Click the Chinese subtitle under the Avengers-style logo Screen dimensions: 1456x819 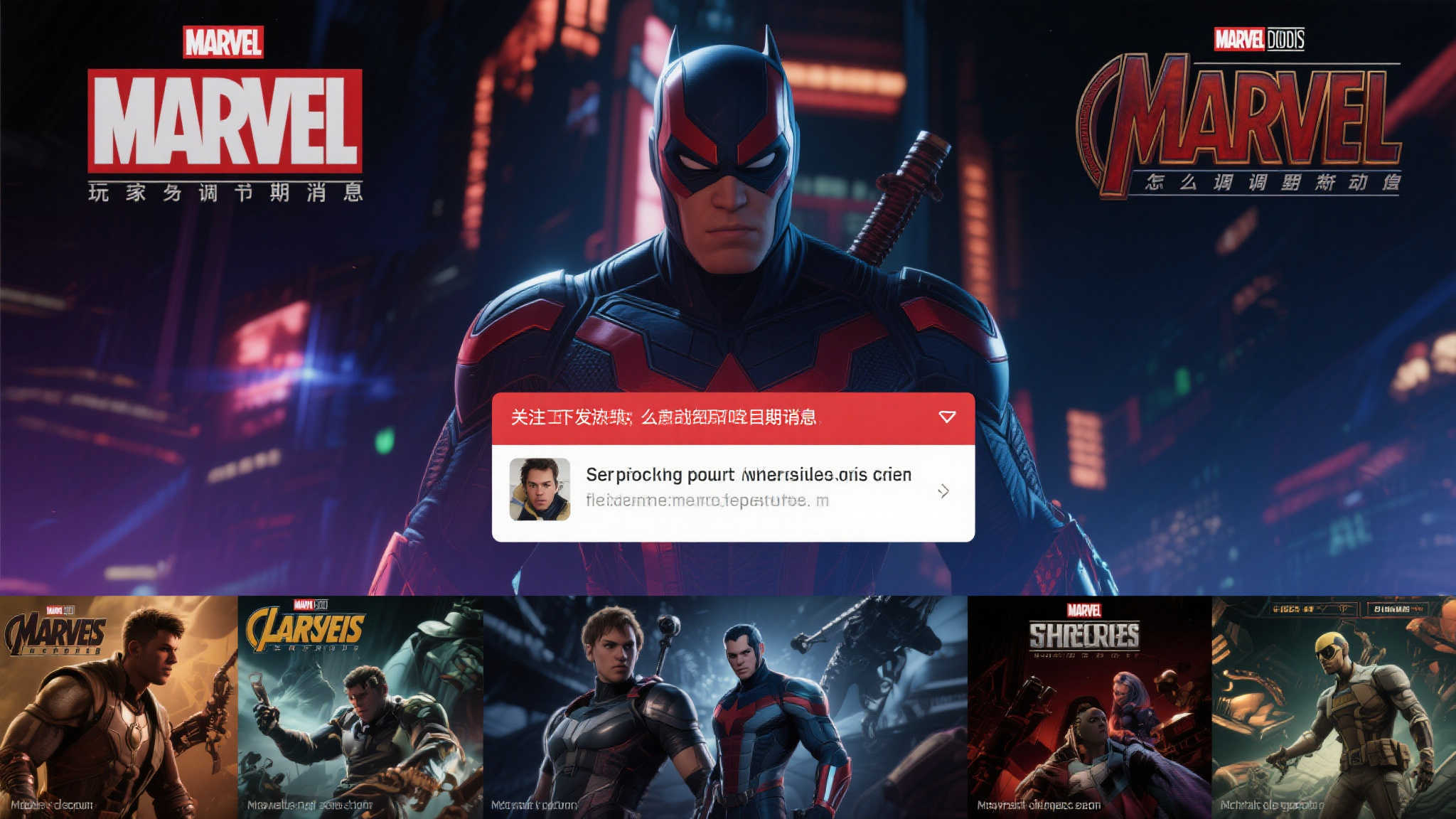coord(1273,183)
